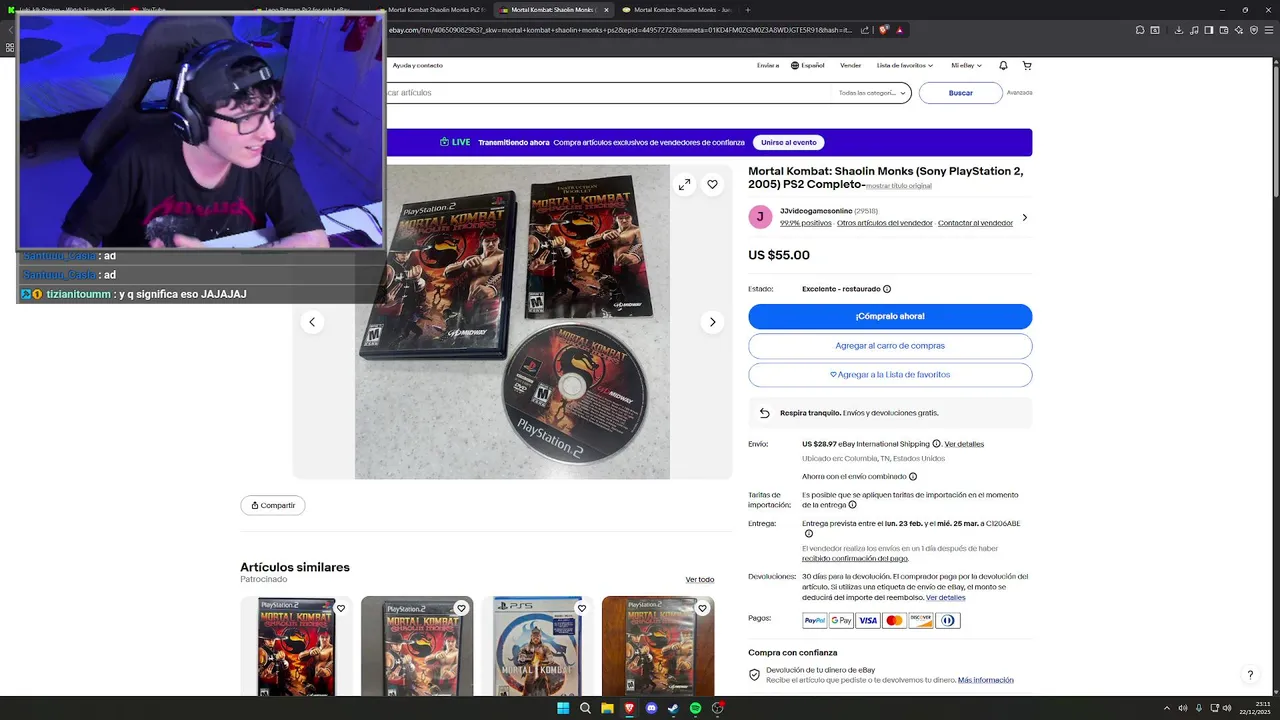Open eBay notifications bell
The height and width of the screenshot is (720, 1280).
coord(1003,65)
